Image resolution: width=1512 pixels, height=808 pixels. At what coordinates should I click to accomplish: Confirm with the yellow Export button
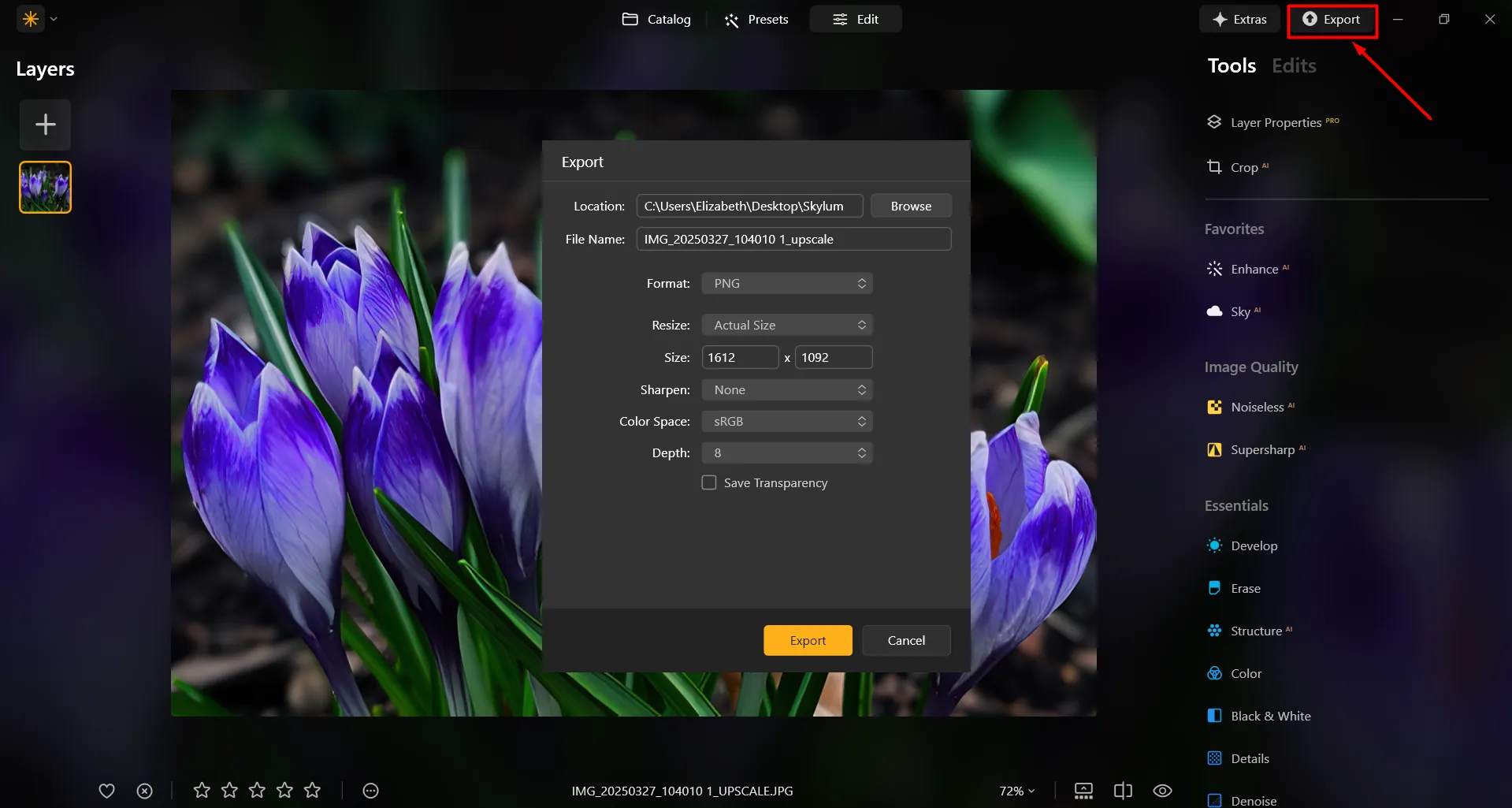coord(808,640)
